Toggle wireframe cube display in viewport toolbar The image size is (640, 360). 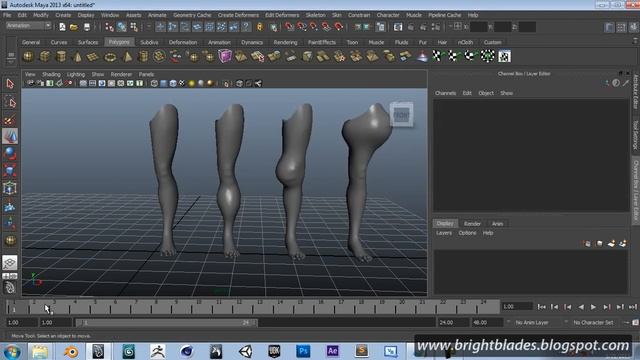(154, 84)
